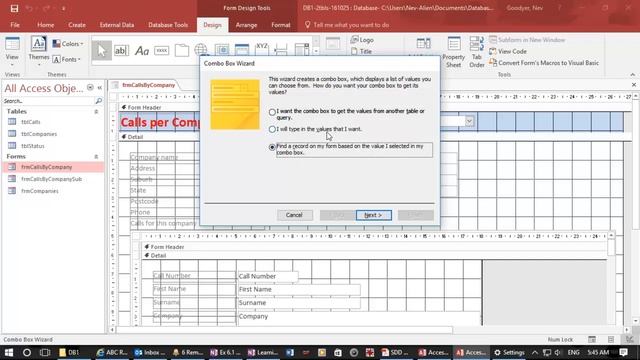
Task: Click the frmCallsByCompany document tab
Action: pos(148,85)
